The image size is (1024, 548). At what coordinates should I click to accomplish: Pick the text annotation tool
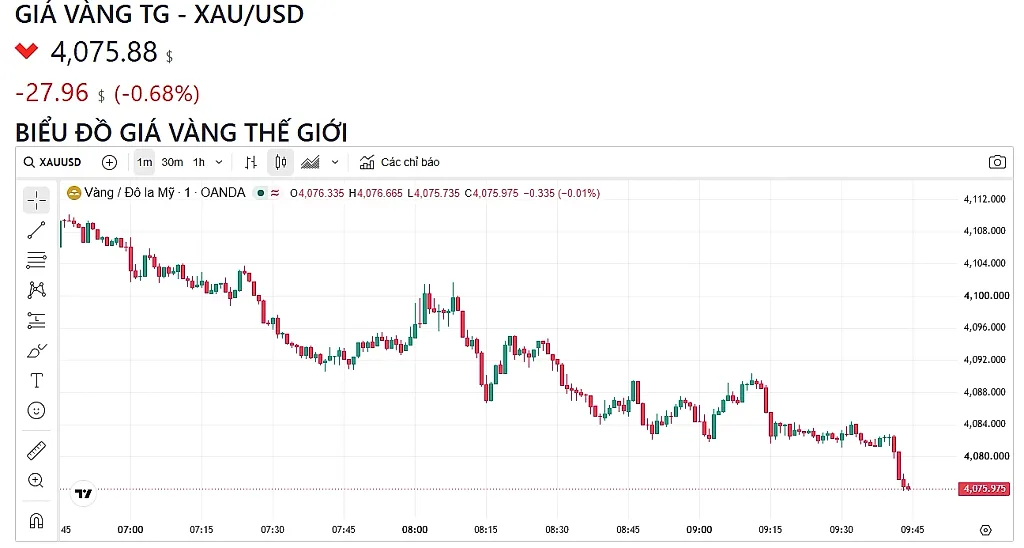37,381
